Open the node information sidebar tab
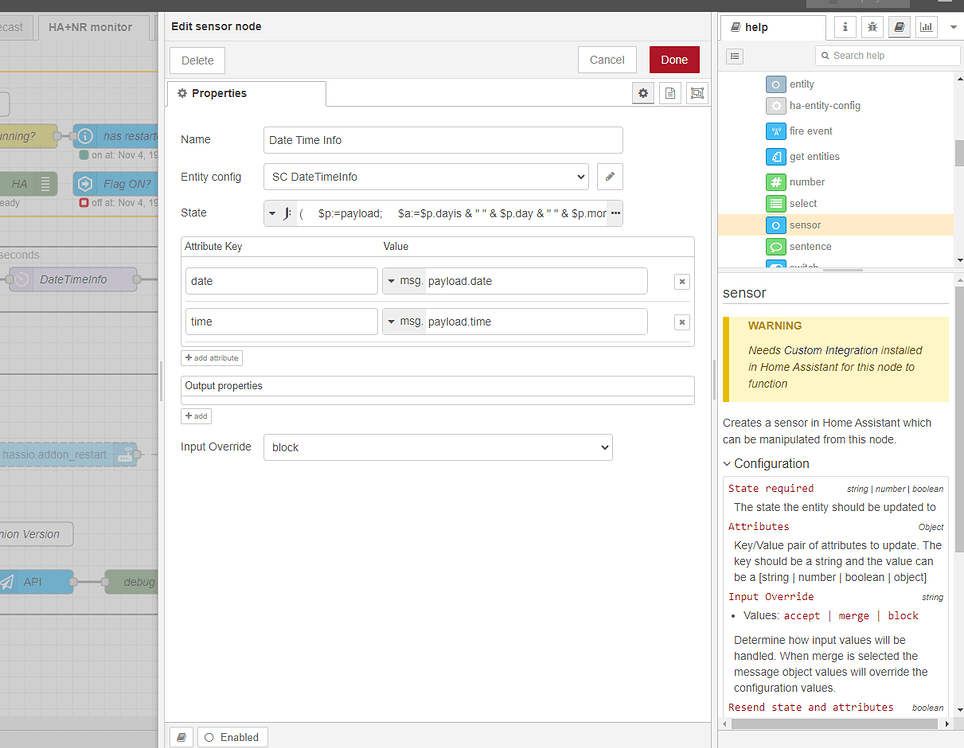This screenshot has height=748, width=964. [x=845, y=26]
